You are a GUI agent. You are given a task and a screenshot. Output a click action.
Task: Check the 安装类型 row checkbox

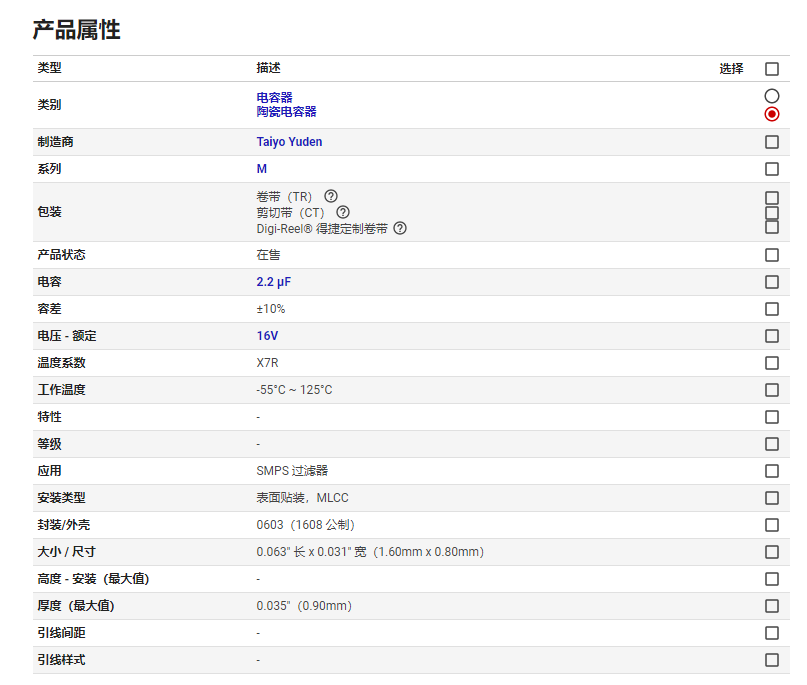771,498
